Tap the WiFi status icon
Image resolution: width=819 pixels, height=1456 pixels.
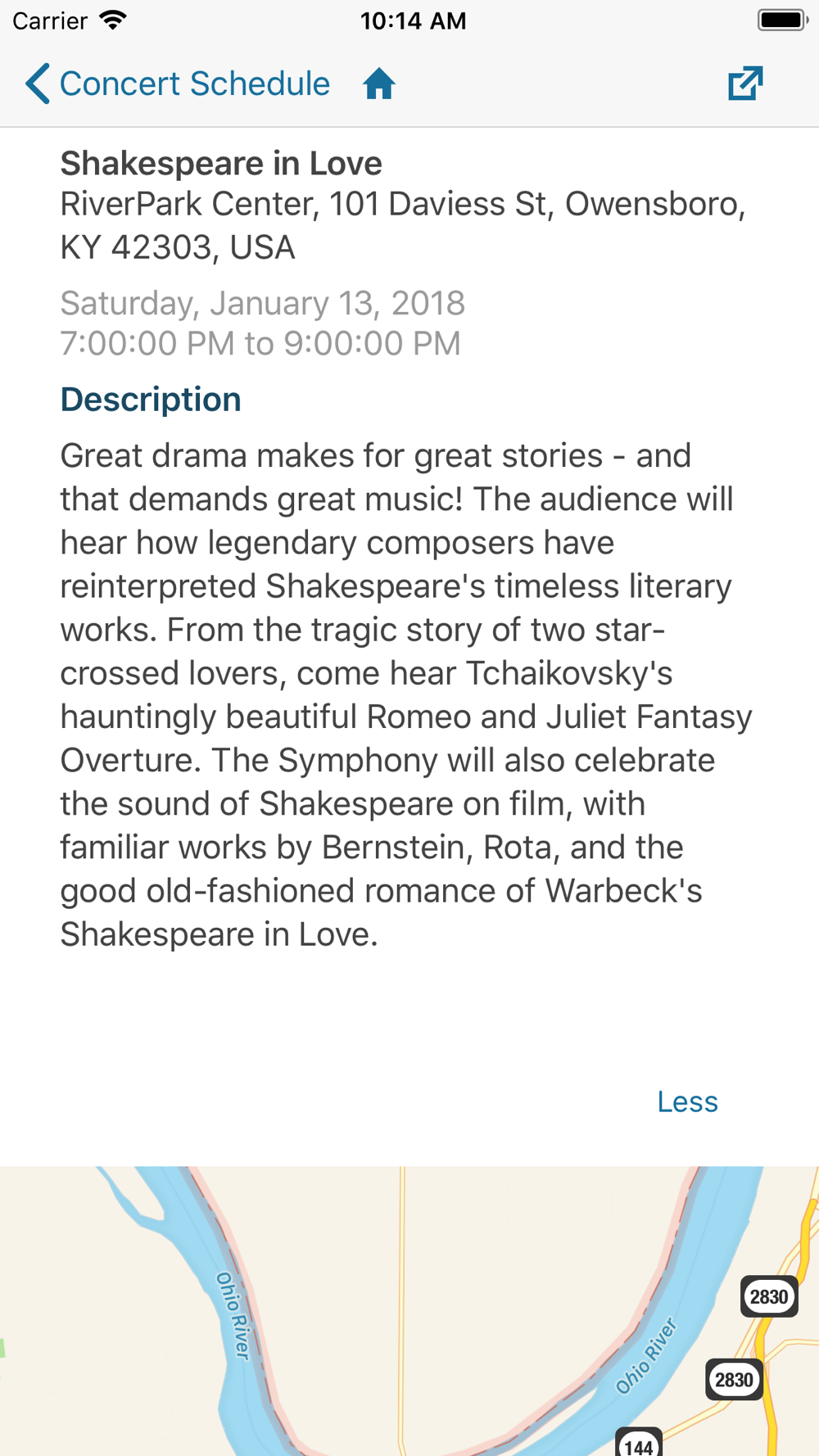click(x=113, y=20)
